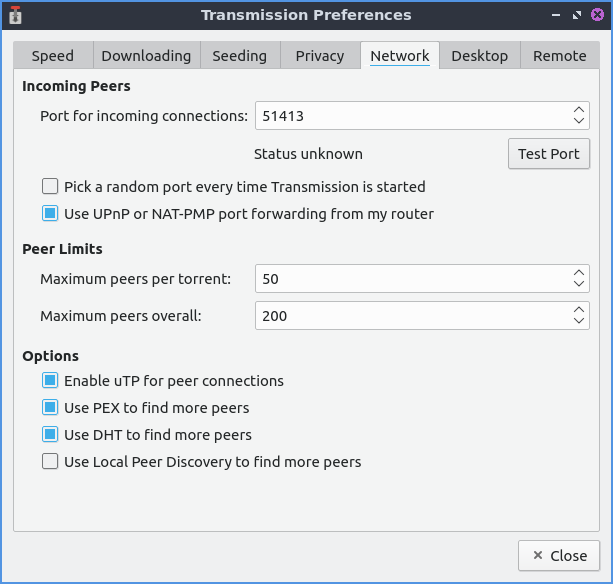613x584 pixels.
Task: Enable Local Peer Discovery option
Action: coord(50,462)
